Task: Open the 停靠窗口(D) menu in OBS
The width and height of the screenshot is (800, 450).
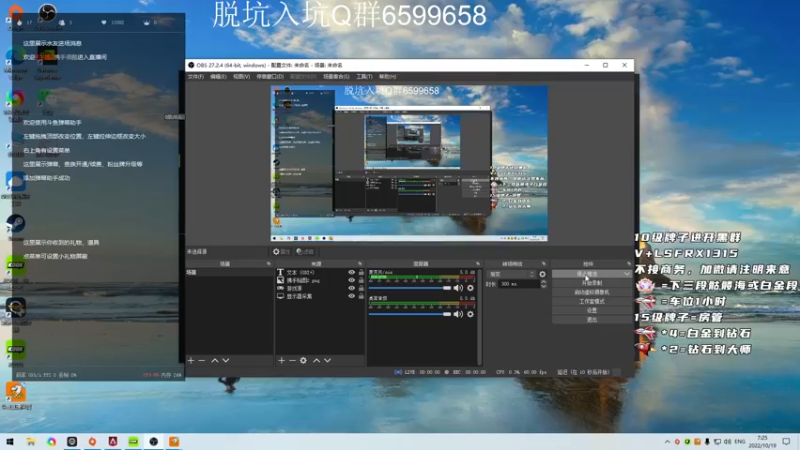Action: click(x=270, y=77)
